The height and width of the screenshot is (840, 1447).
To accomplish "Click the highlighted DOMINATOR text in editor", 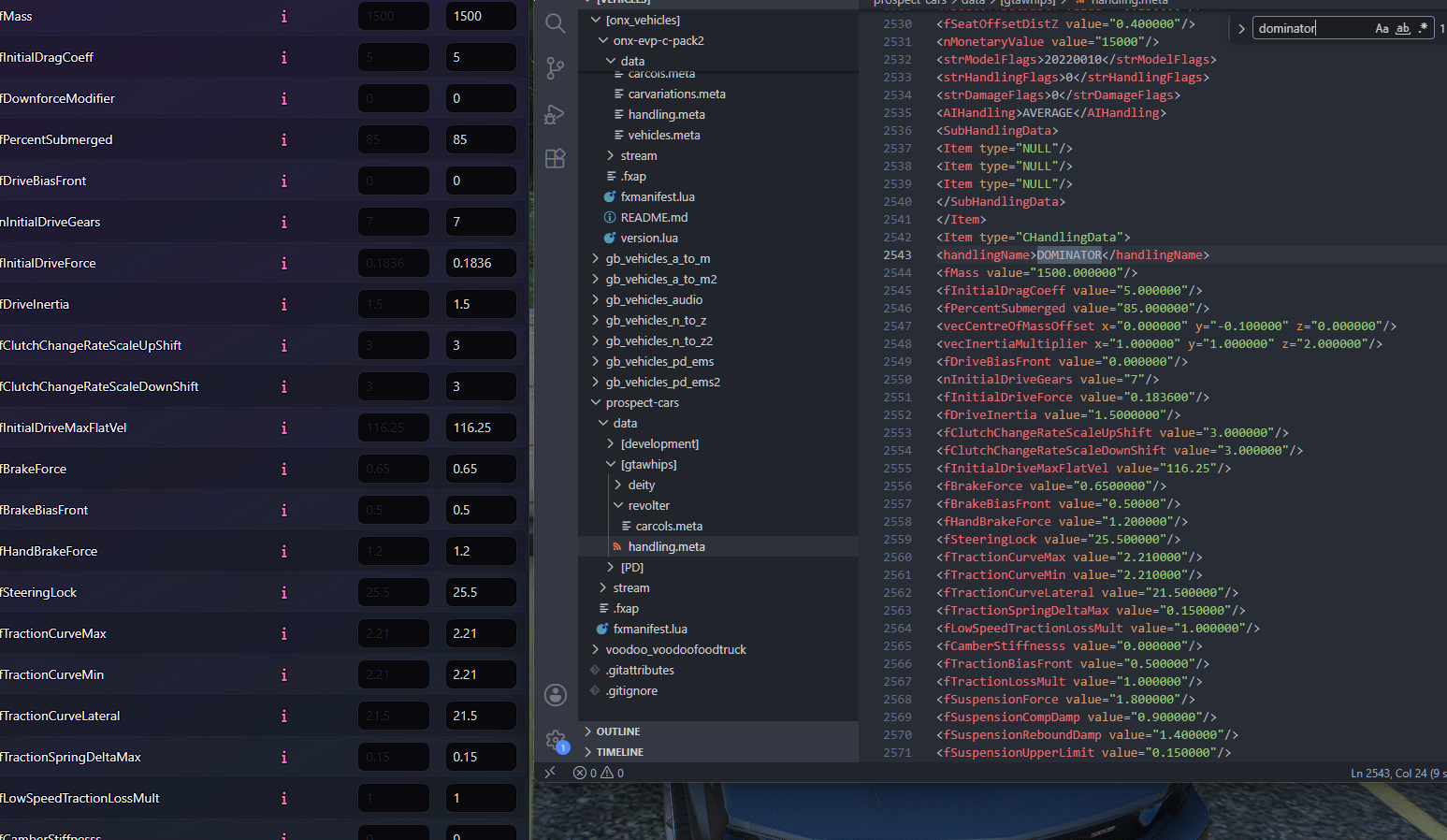I will tap(1069, 254).
